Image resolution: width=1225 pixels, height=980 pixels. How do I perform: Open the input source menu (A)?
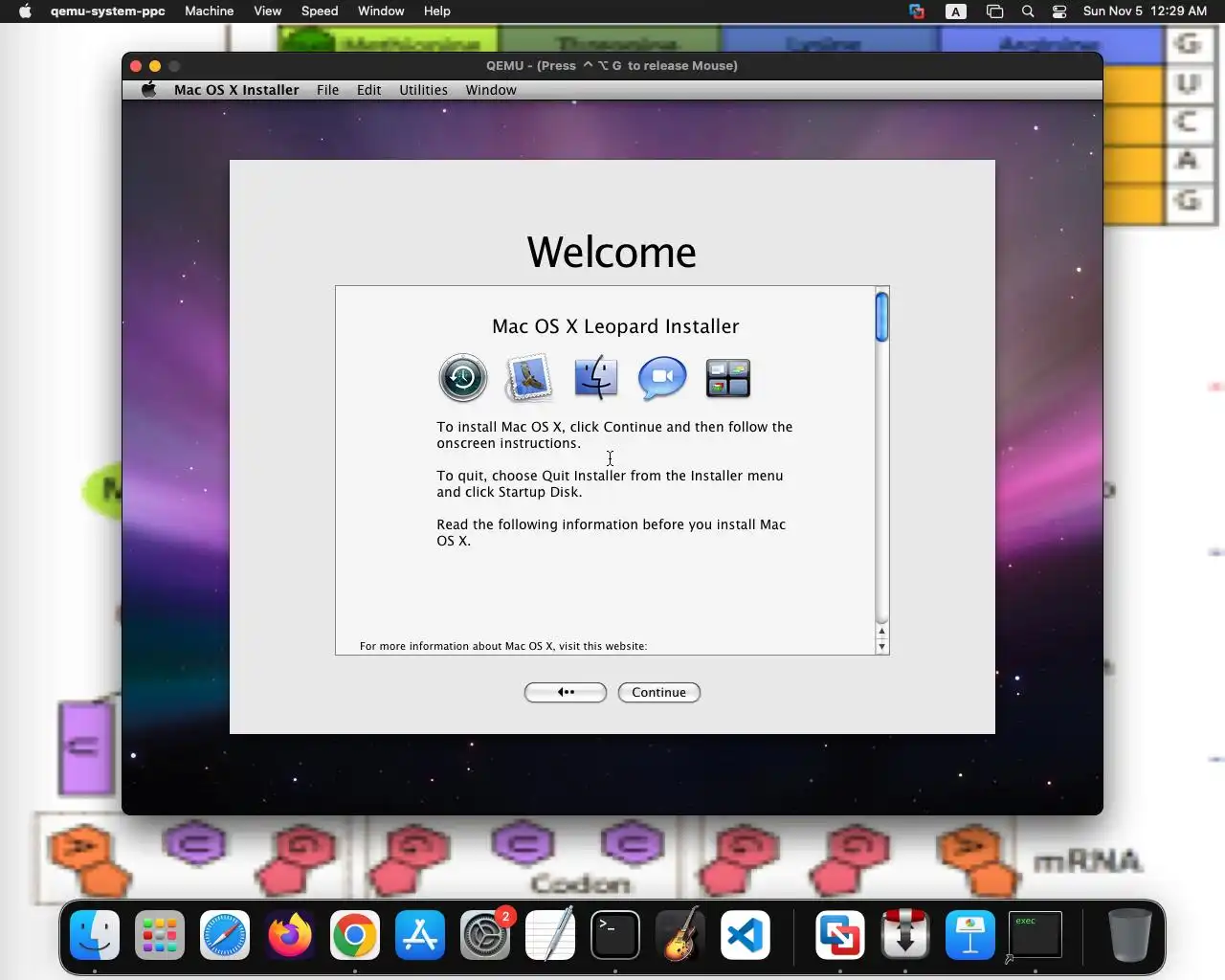[955, 11]
